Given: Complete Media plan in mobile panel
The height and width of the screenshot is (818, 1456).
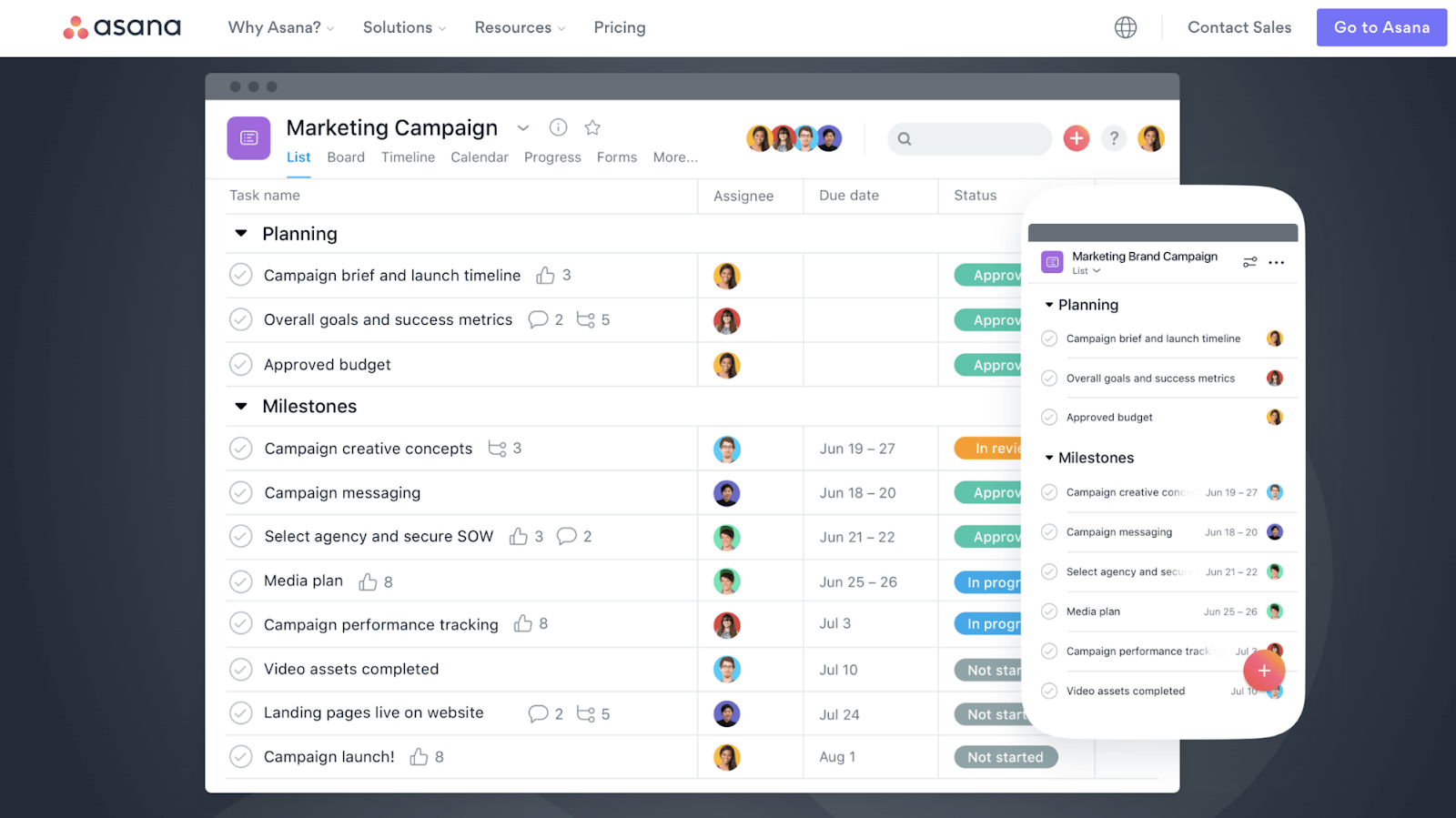Looking at the screenshot, I should tap(1049, 611).
